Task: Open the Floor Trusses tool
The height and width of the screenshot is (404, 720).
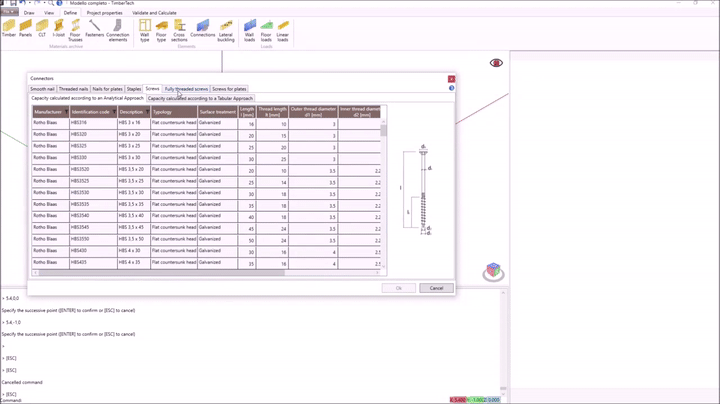Action: point(75,29)
